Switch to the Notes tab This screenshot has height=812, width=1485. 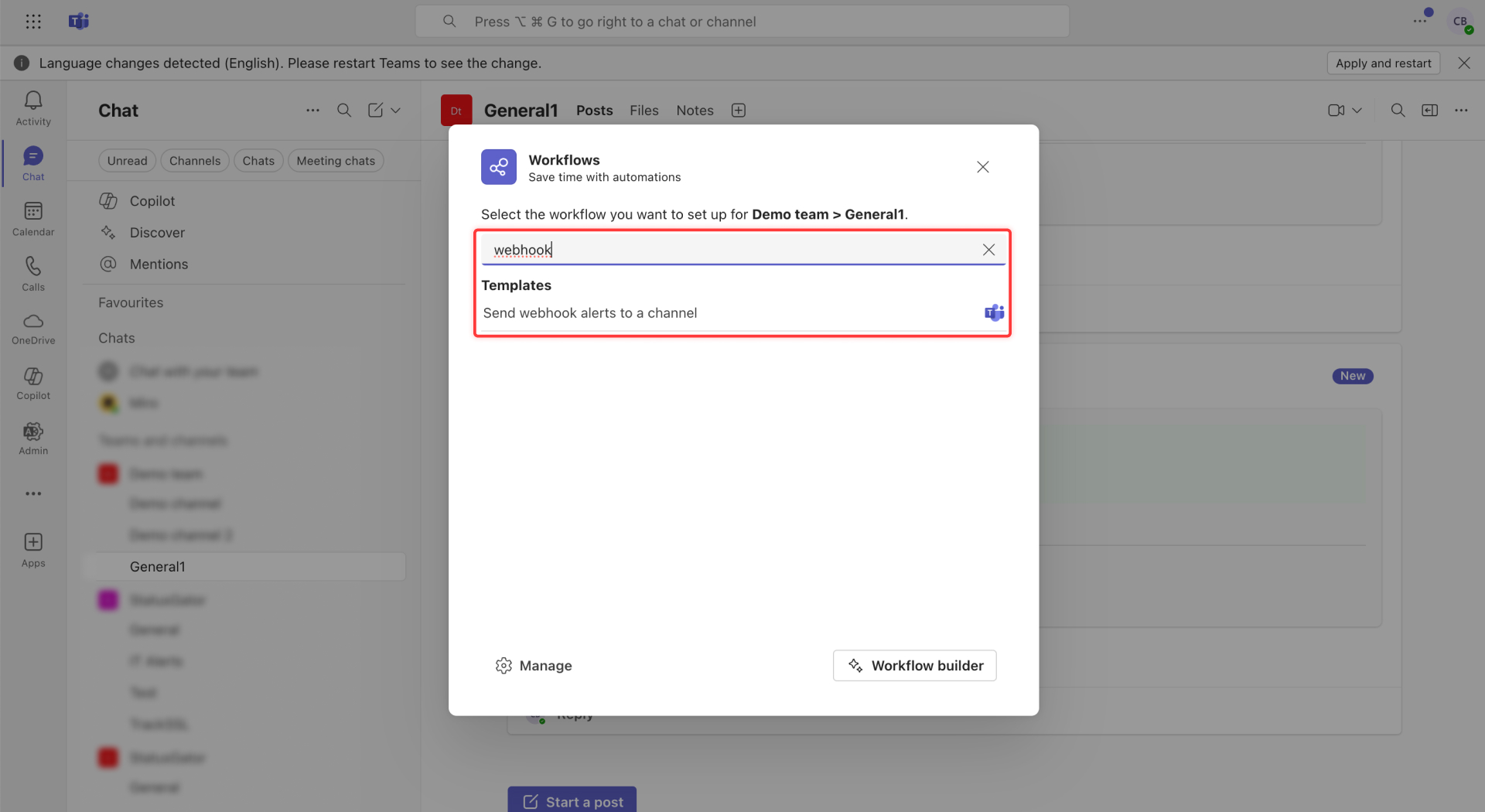coord(695,111)
